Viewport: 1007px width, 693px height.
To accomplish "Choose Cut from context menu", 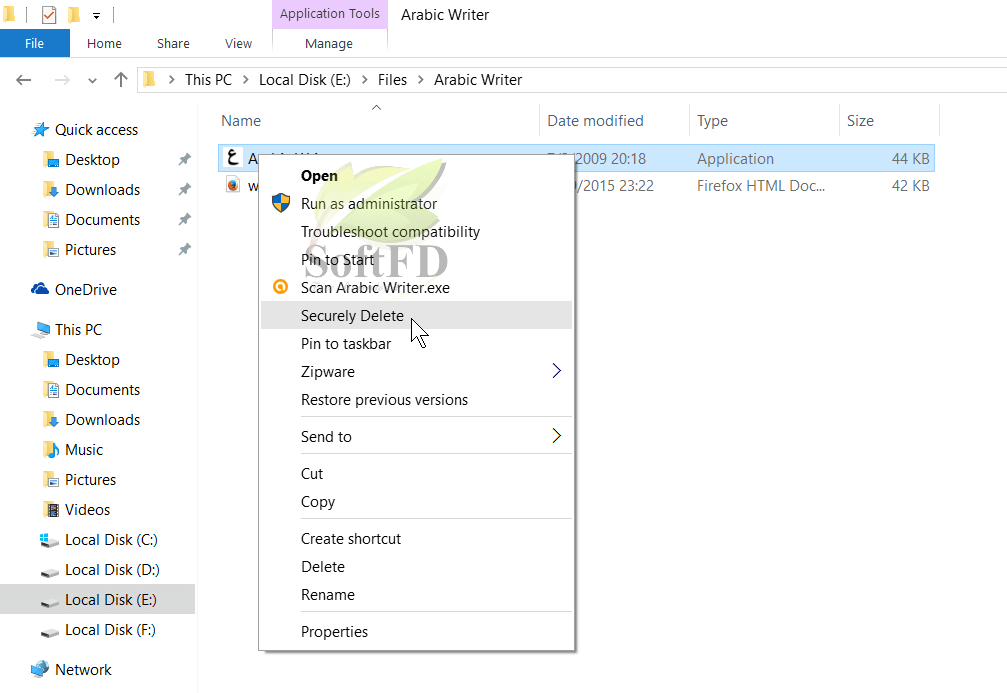I will pos(416,474).
